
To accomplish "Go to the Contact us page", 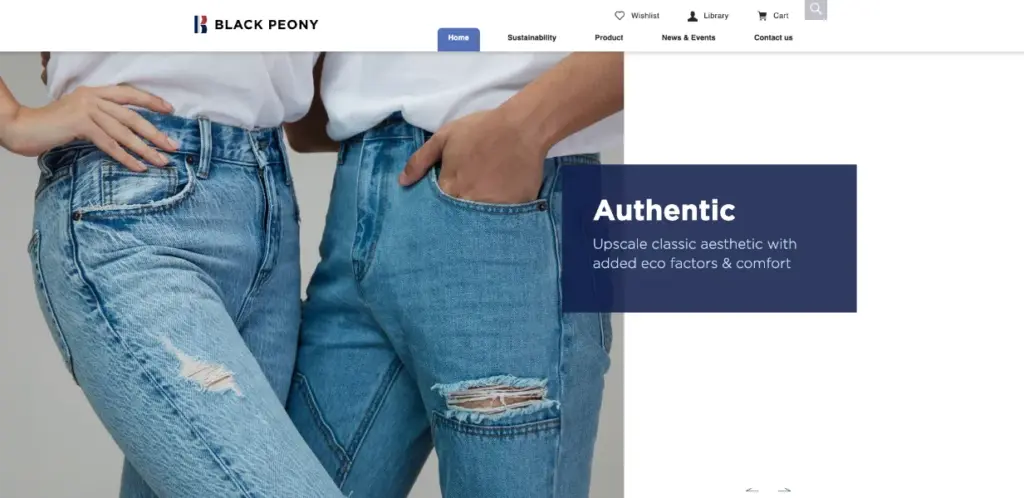I will click(773, 38).
